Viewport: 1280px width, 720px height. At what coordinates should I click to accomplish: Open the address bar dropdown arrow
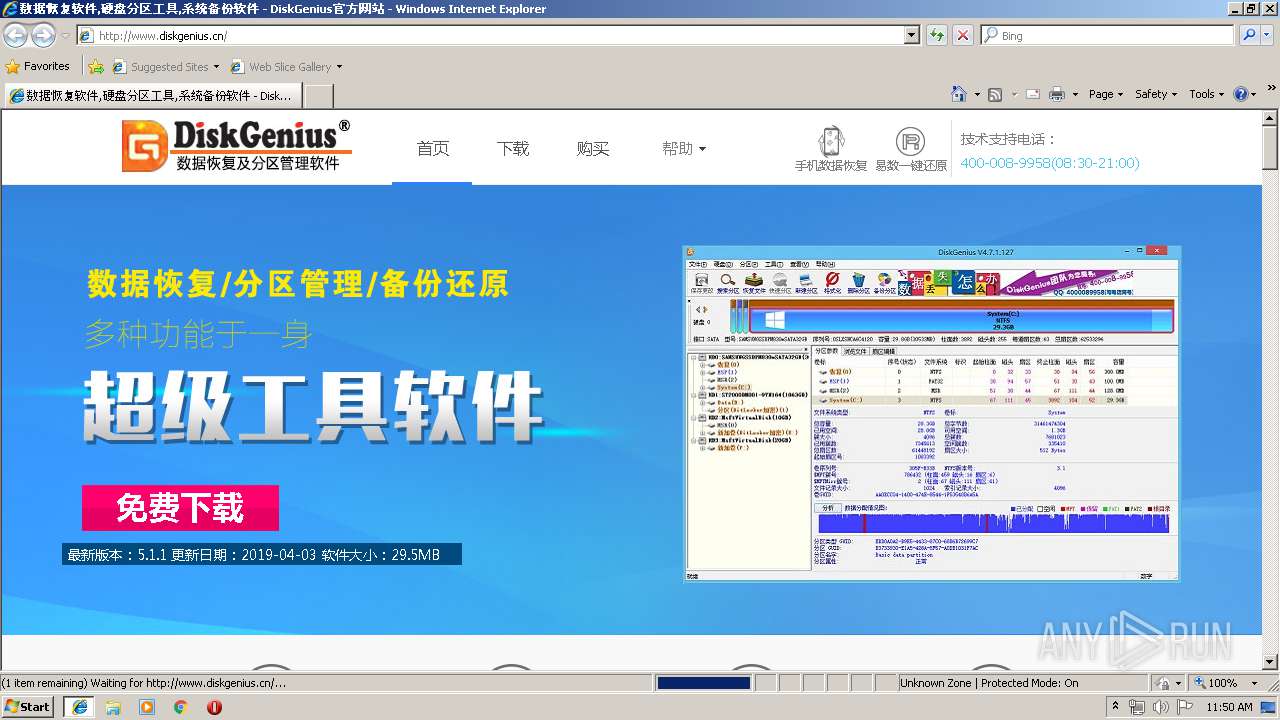point(911,35)
